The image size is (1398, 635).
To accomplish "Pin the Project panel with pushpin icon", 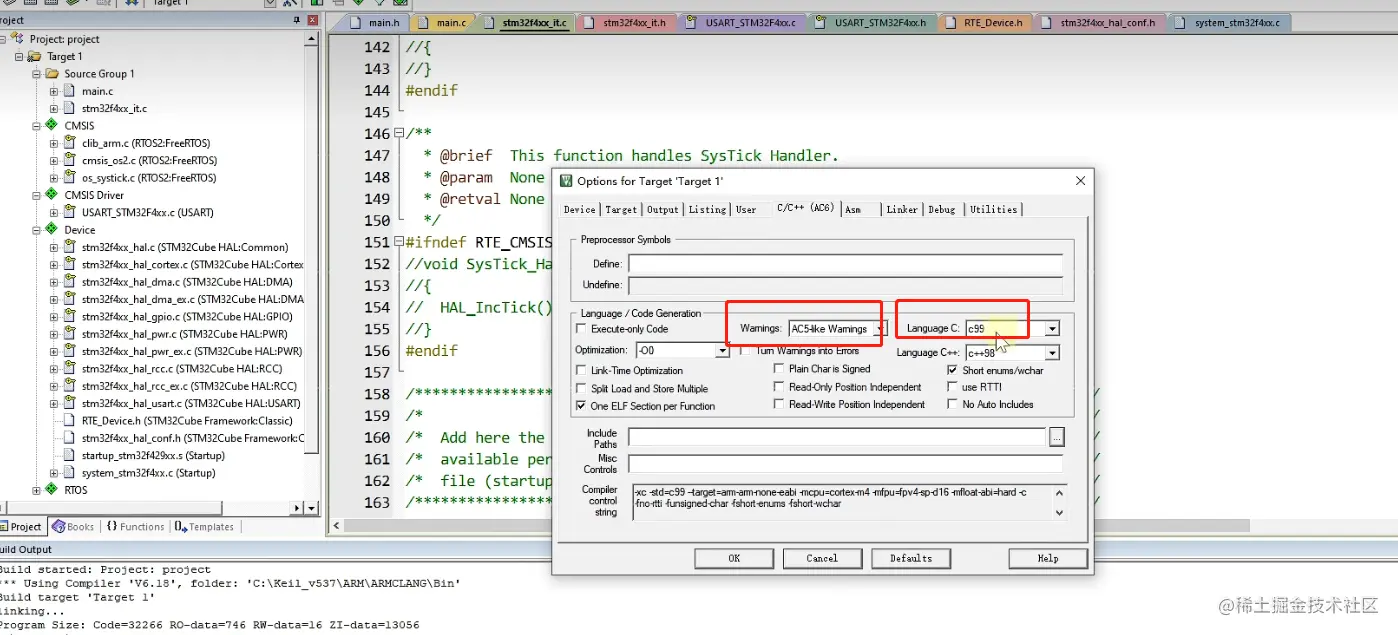I will click(297, 20).
